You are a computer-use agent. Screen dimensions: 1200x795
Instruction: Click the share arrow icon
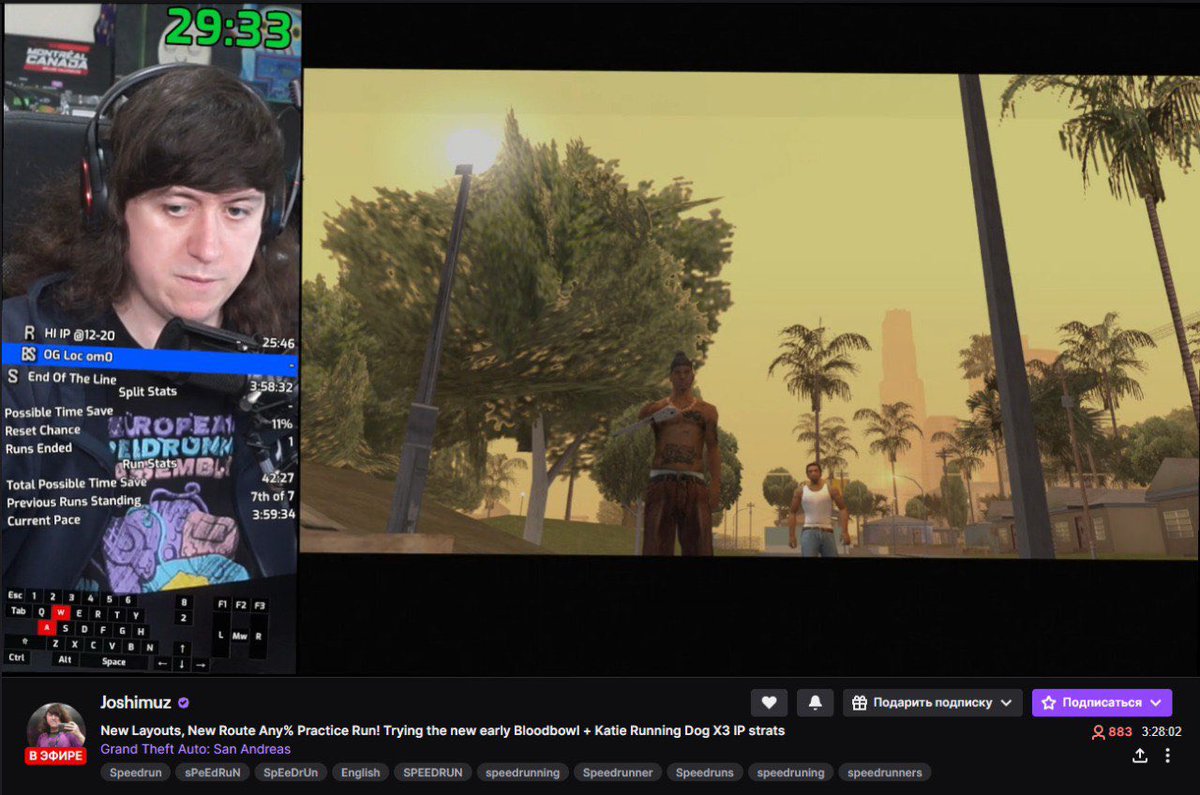pyautogui.click(x=1139, y=756)
